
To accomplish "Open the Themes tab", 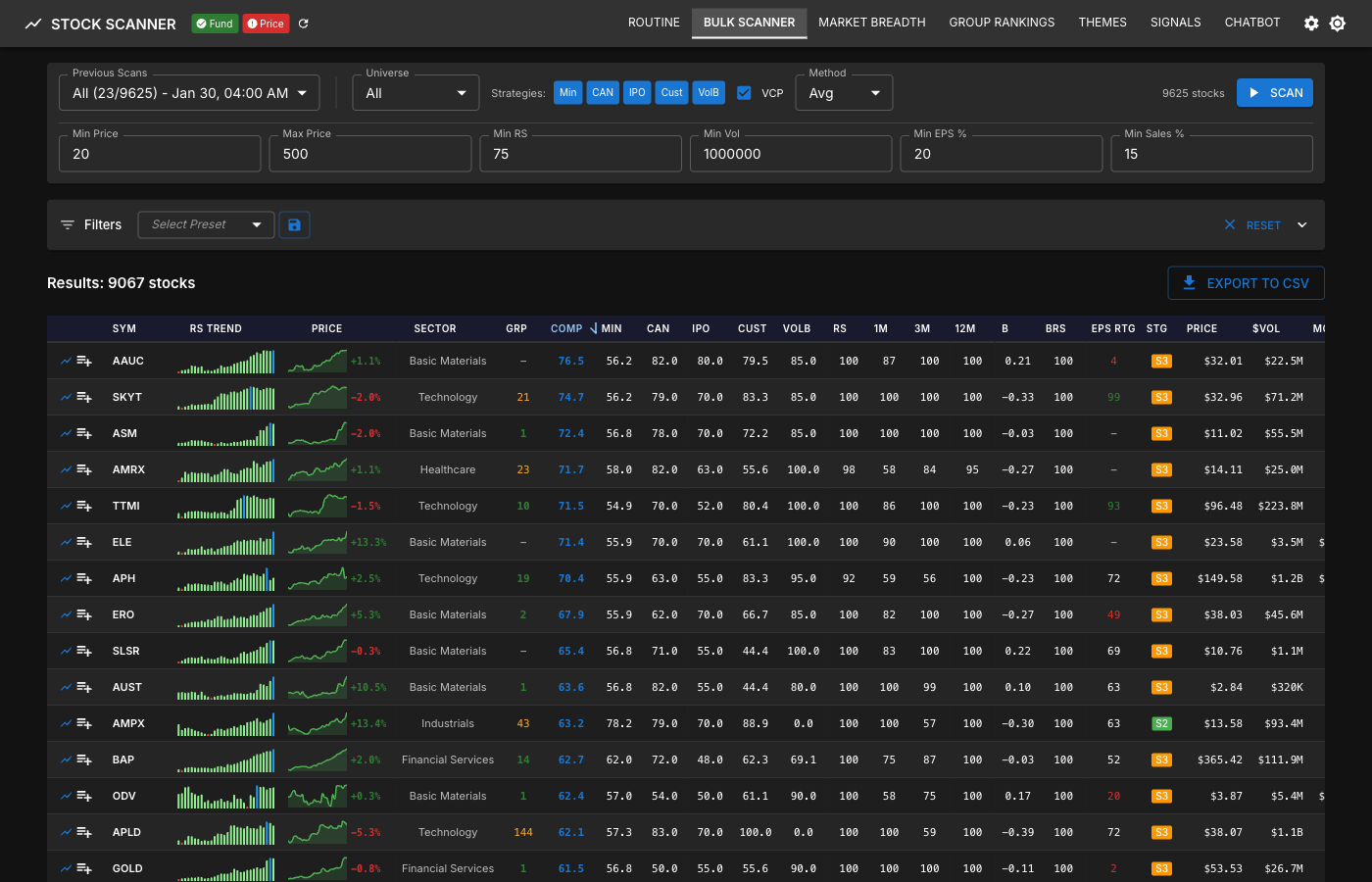I will point(1102,23).
